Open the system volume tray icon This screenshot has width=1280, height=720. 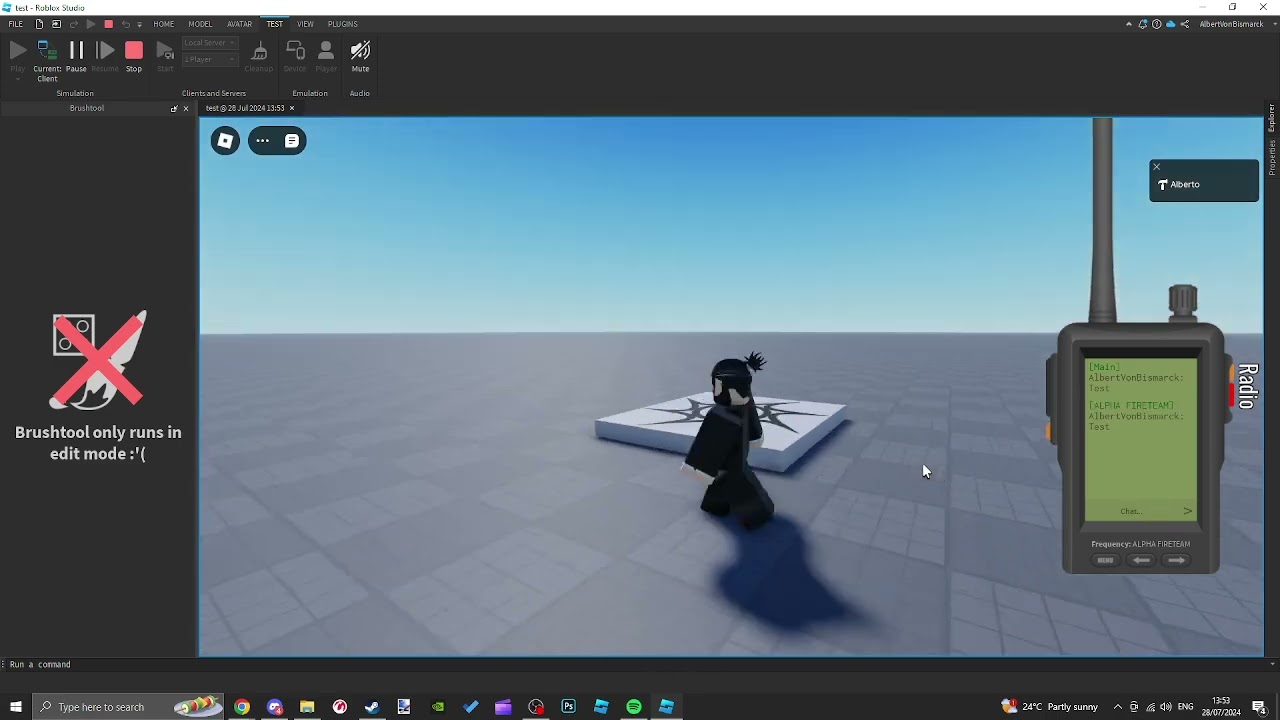coord(1166,707)
